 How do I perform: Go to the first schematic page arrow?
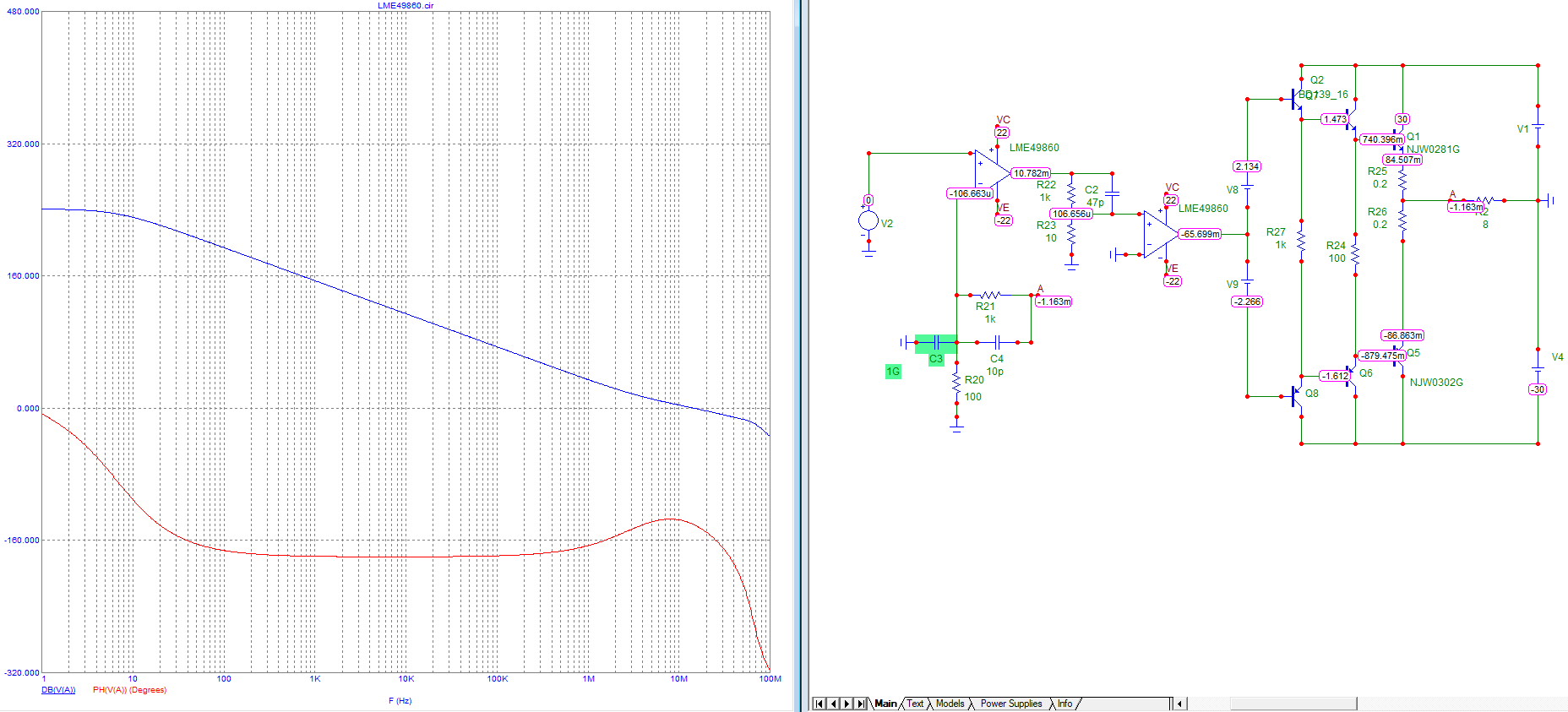[819, 704]
